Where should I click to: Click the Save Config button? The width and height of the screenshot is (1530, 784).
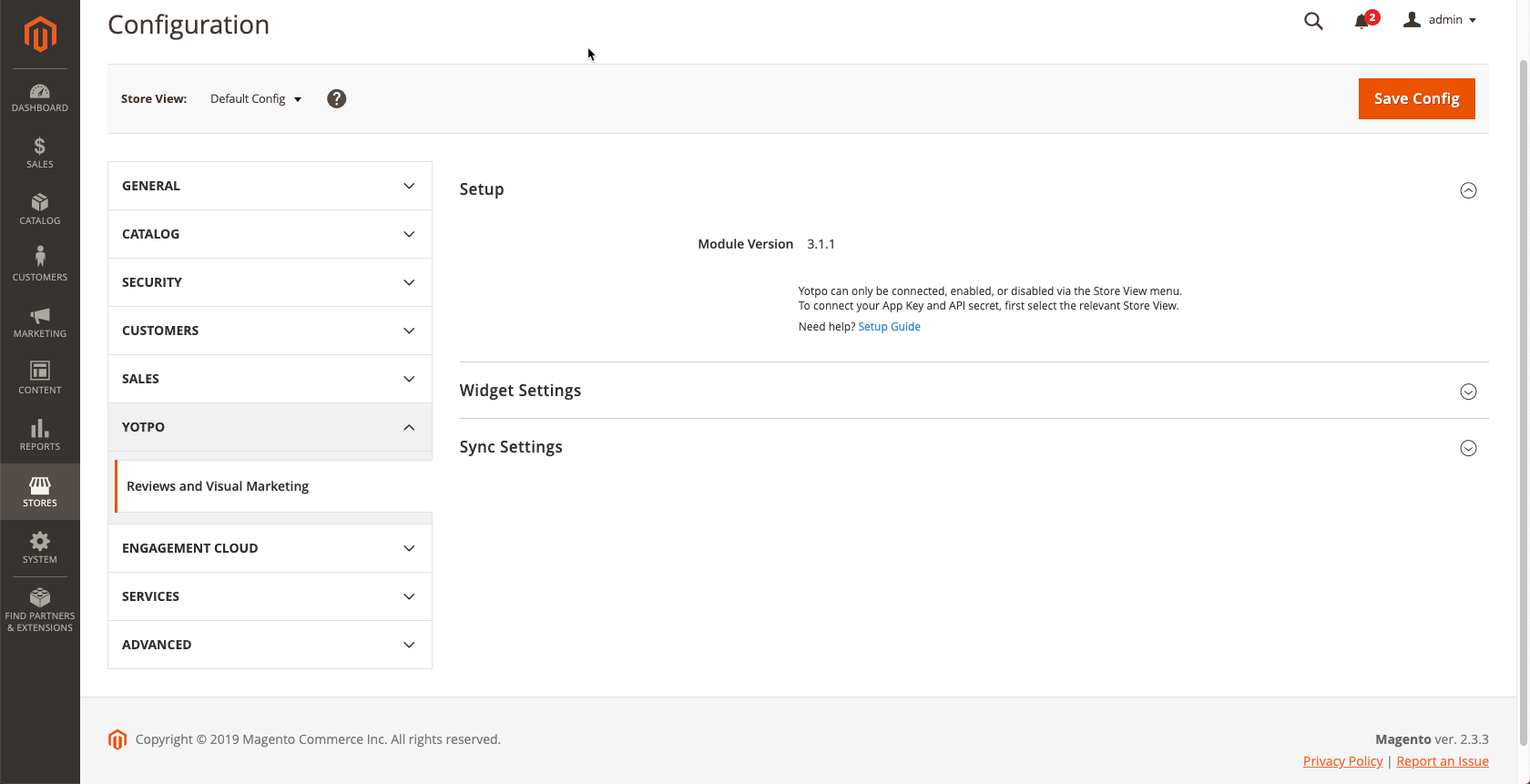(x=1417, y=98)
